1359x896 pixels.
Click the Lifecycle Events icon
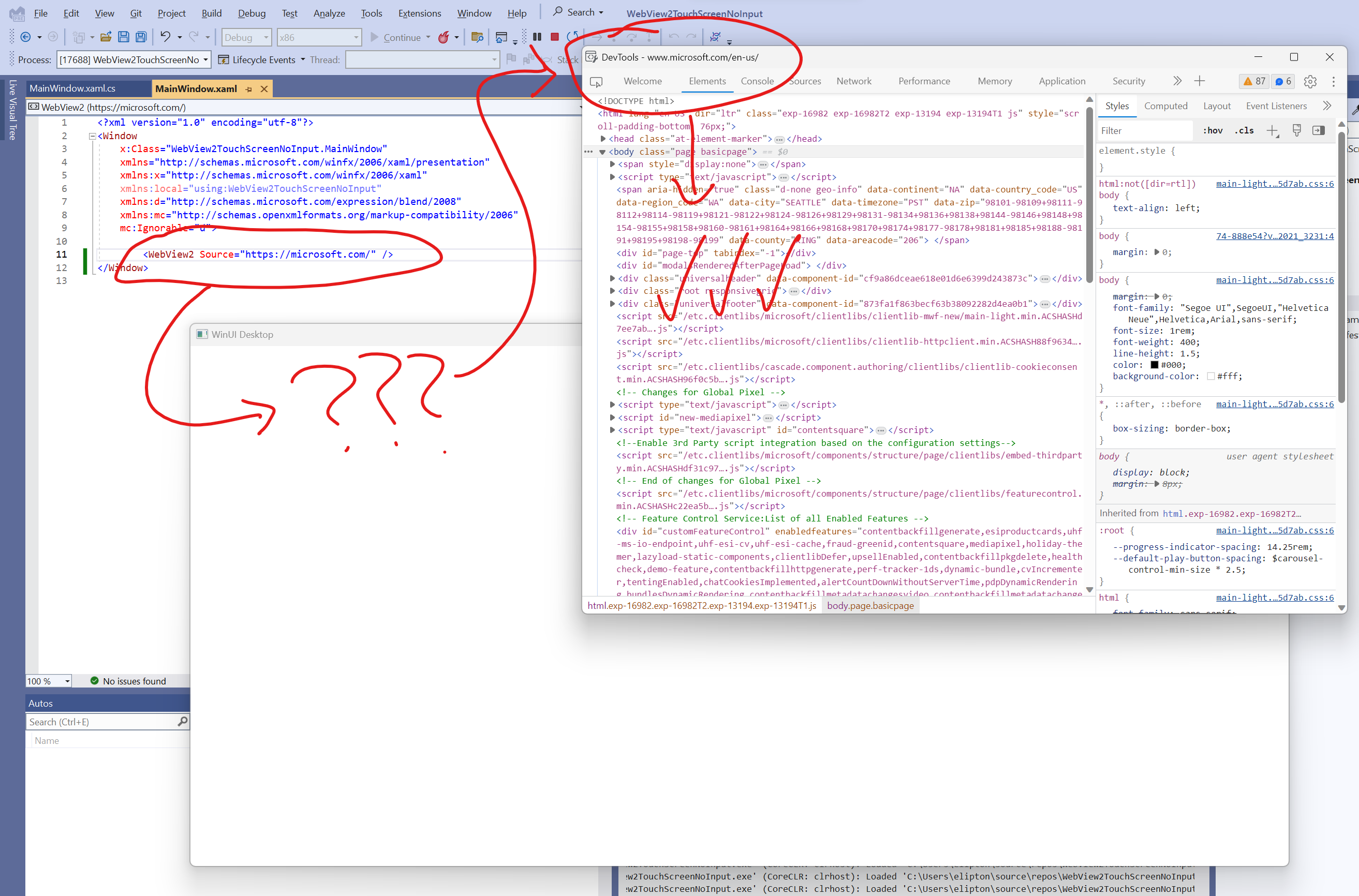click(224, 59)
